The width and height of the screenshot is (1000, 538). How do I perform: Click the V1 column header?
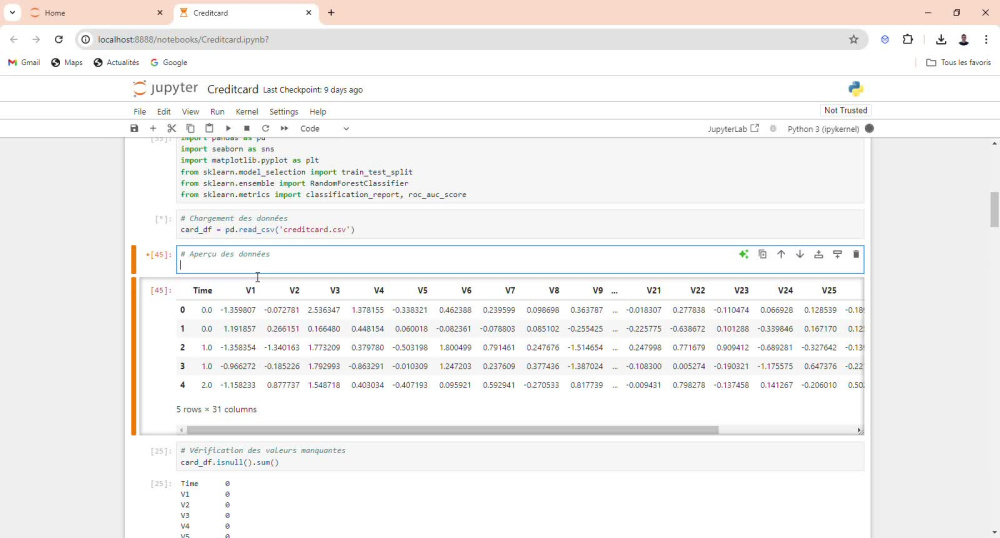tap(250, 290)
